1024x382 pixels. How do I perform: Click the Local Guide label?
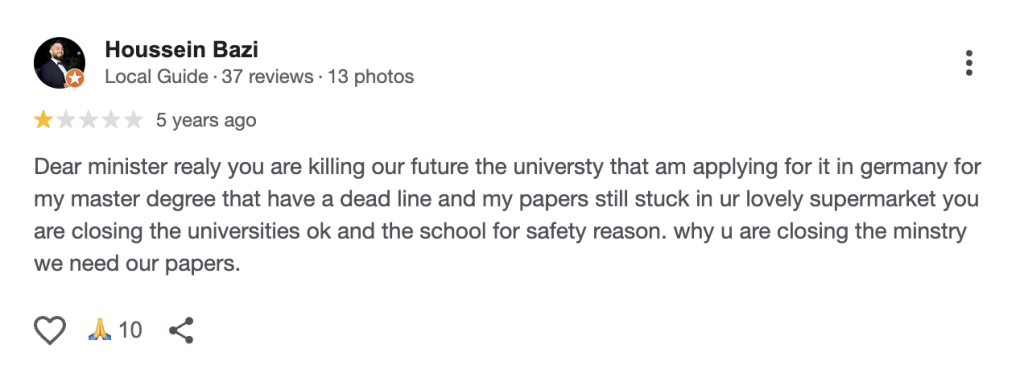pyautogui.click(x=156, y=77)
